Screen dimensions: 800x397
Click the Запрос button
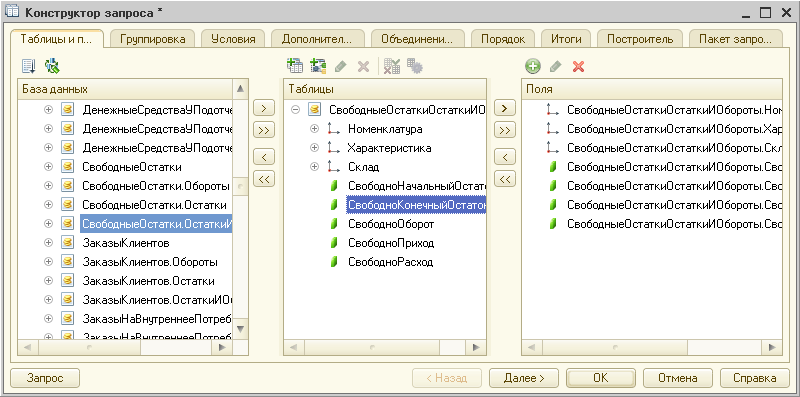coord(45,378)
